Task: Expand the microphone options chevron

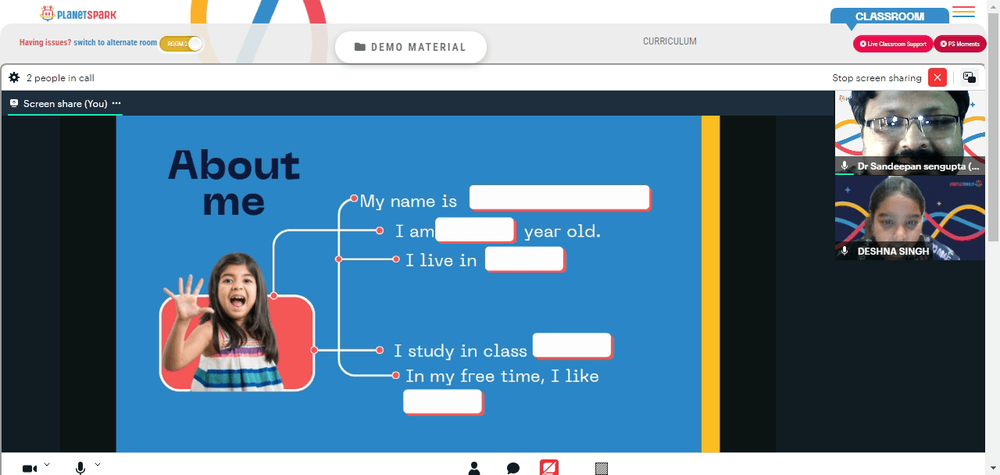Action: point(98,464)
